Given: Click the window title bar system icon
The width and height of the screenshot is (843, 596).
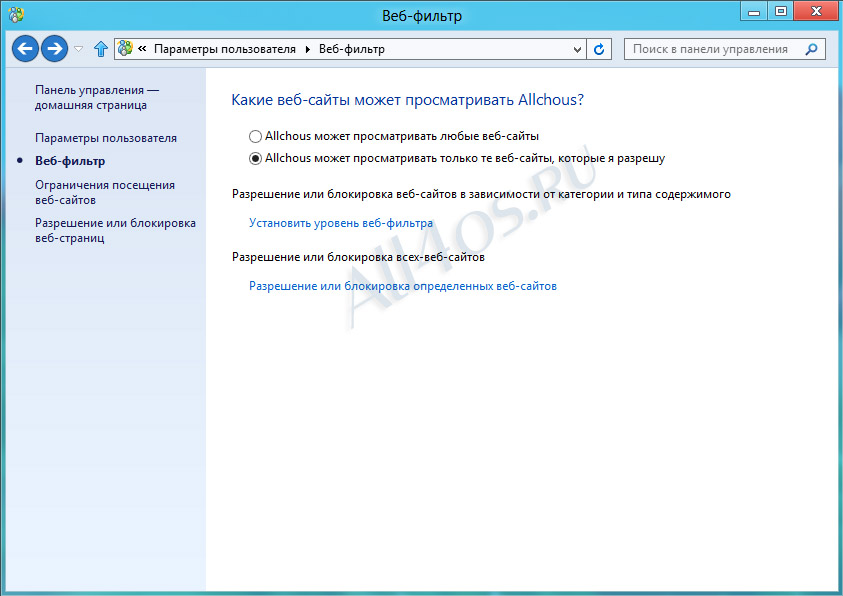Looking at the screenshot, I should 16,15.
